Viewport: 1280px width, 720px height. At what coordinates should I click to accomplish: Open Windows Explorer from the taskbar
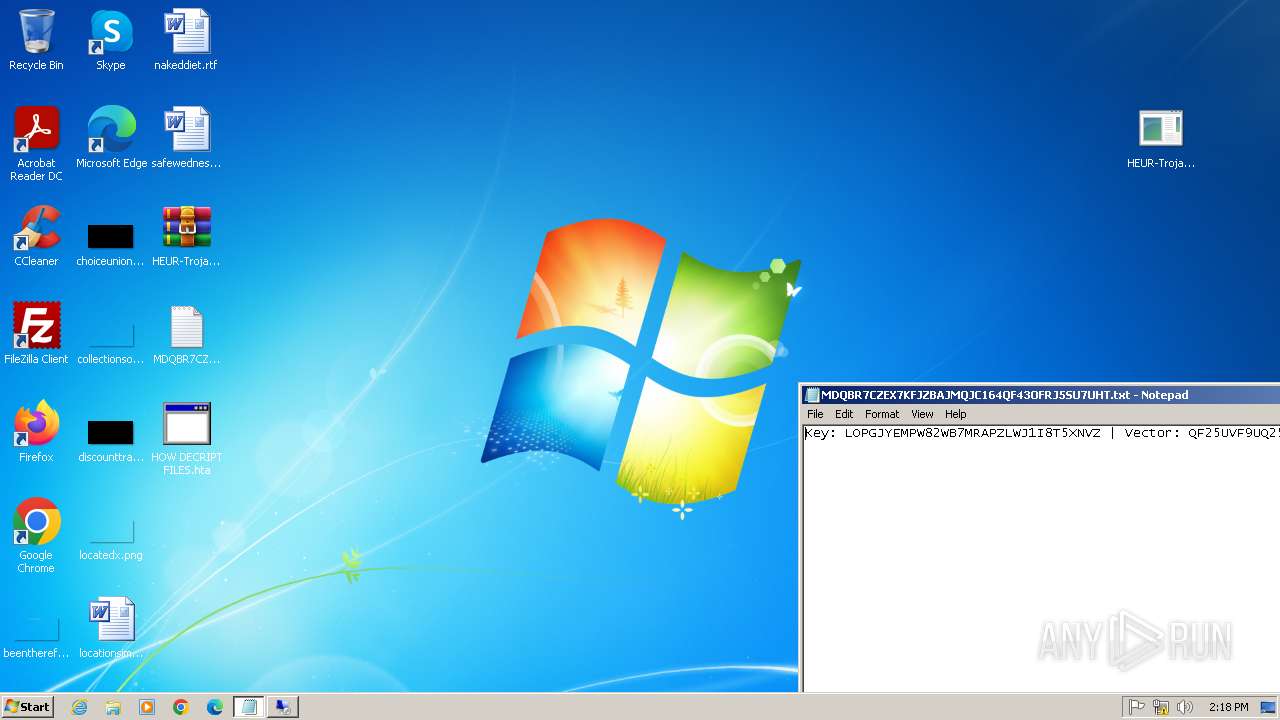pos(113,707)
